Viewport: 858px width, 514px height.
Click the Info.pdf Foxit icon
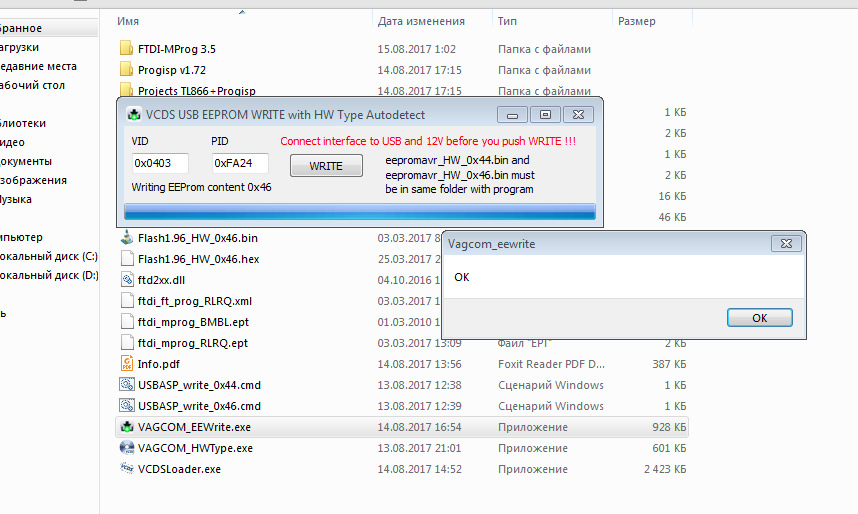click(x=126, y=363)
